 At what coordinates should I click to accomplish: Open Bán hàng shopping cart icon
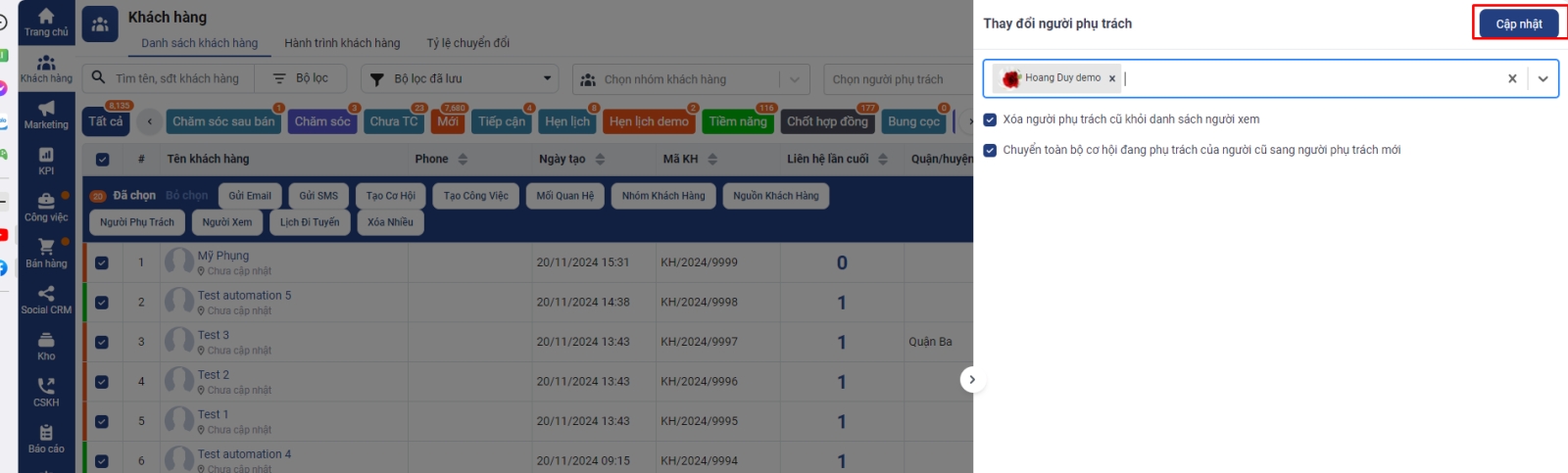46,247
